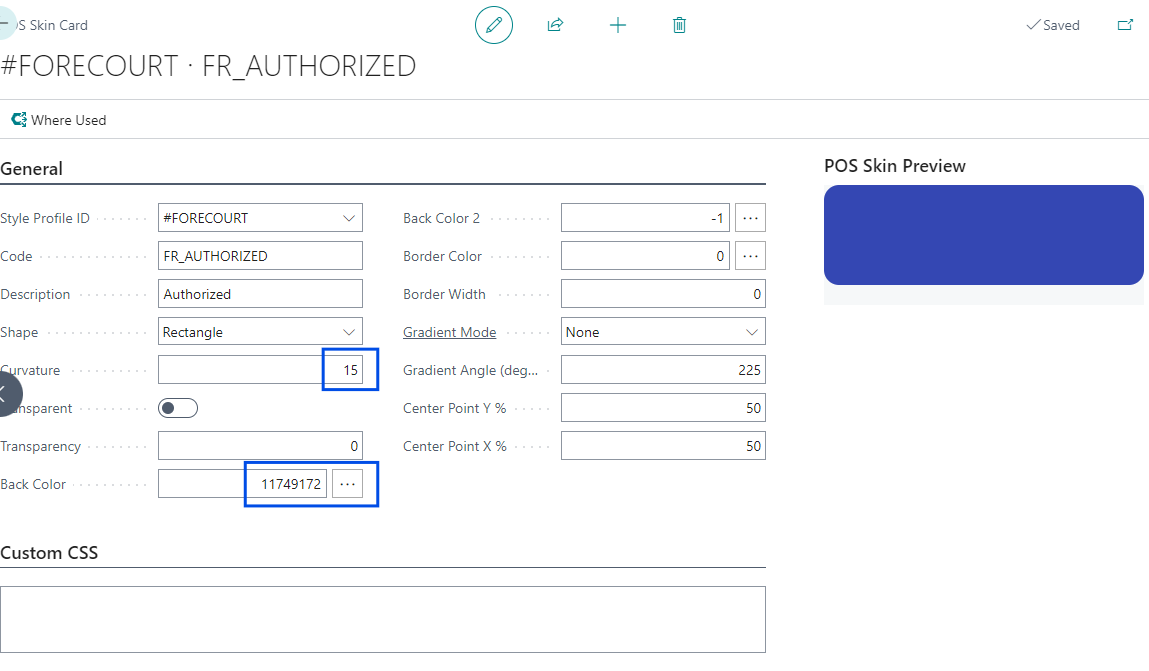The image size is (1149, 671).
Task: Click the #FORECOURT · FR_AUTHORIZED page title
Action: click(x=209, y=66)
